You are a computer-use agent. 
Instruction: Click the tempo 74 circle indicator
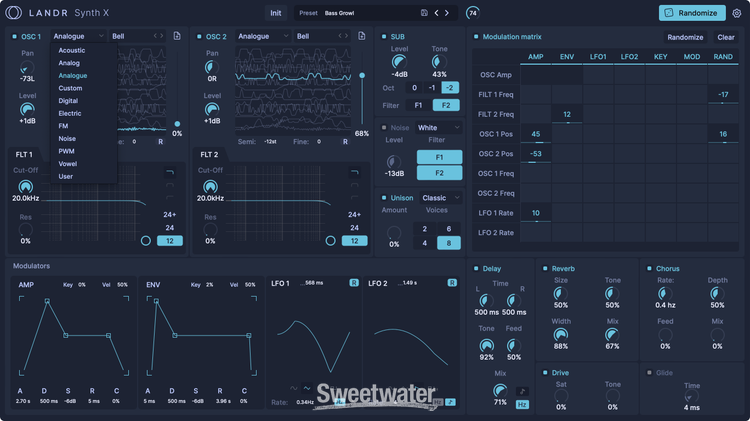(x=473, y=13)
